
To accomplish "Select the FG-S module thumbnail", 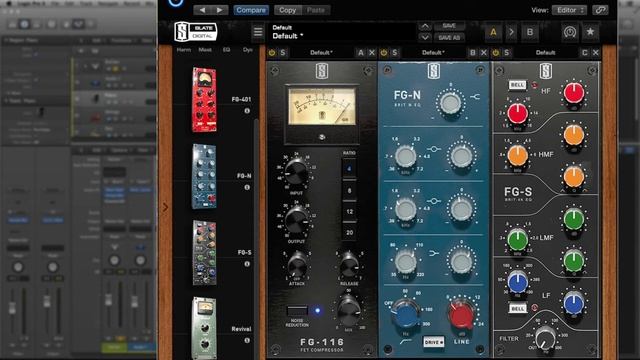I will pos(204,253).
